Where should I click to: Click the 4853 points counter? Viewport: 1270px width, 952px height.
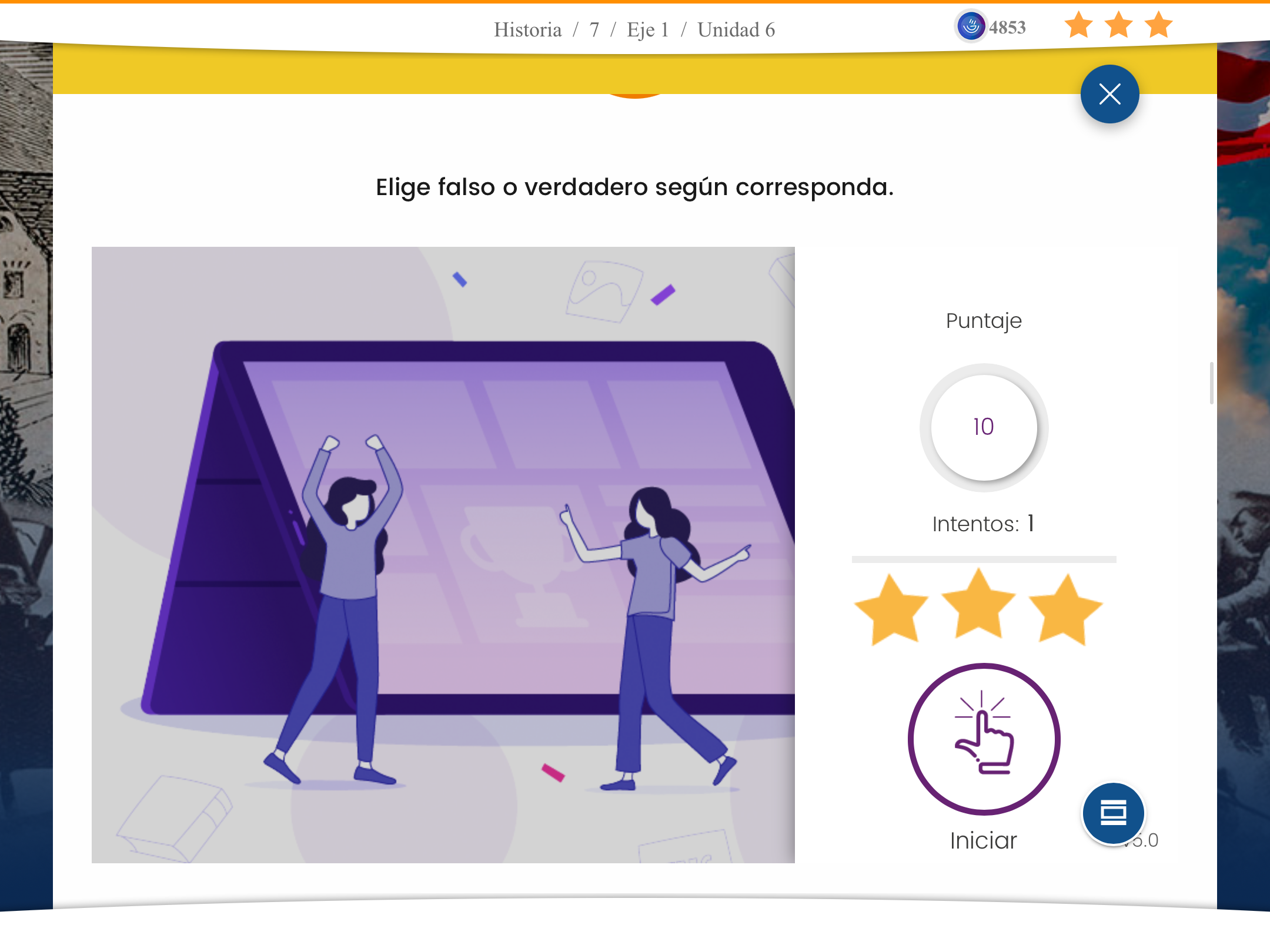click(1007, 27)
